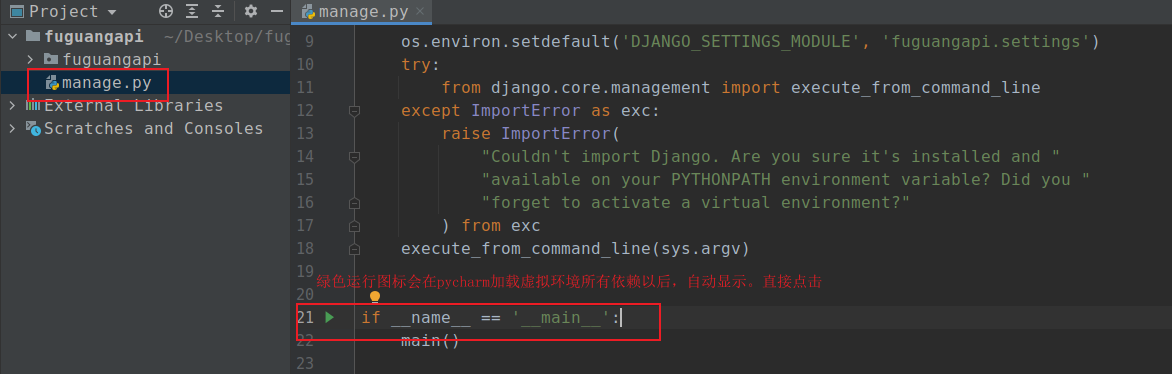Toggle the fold marker beside the execute_from_command_line line

pyautogui.click(x=354, y=249)
